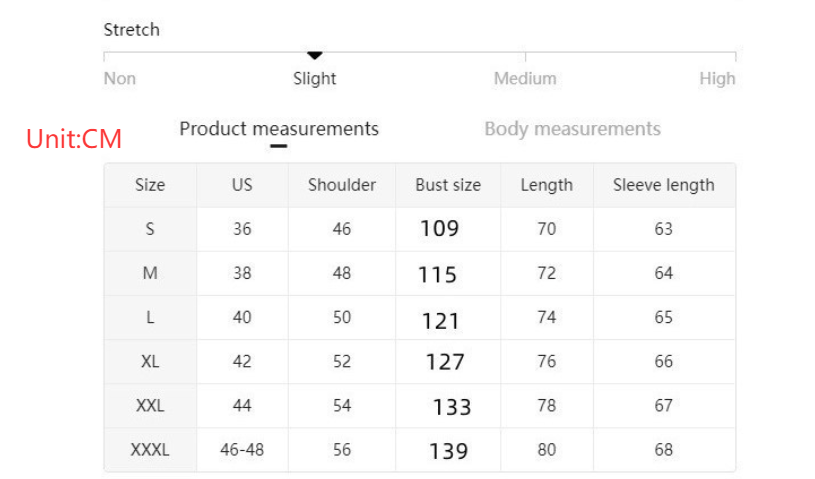Screen dimensions: 815x479
Task: Select the Product measurements tab
Action: tap(279, 129)
